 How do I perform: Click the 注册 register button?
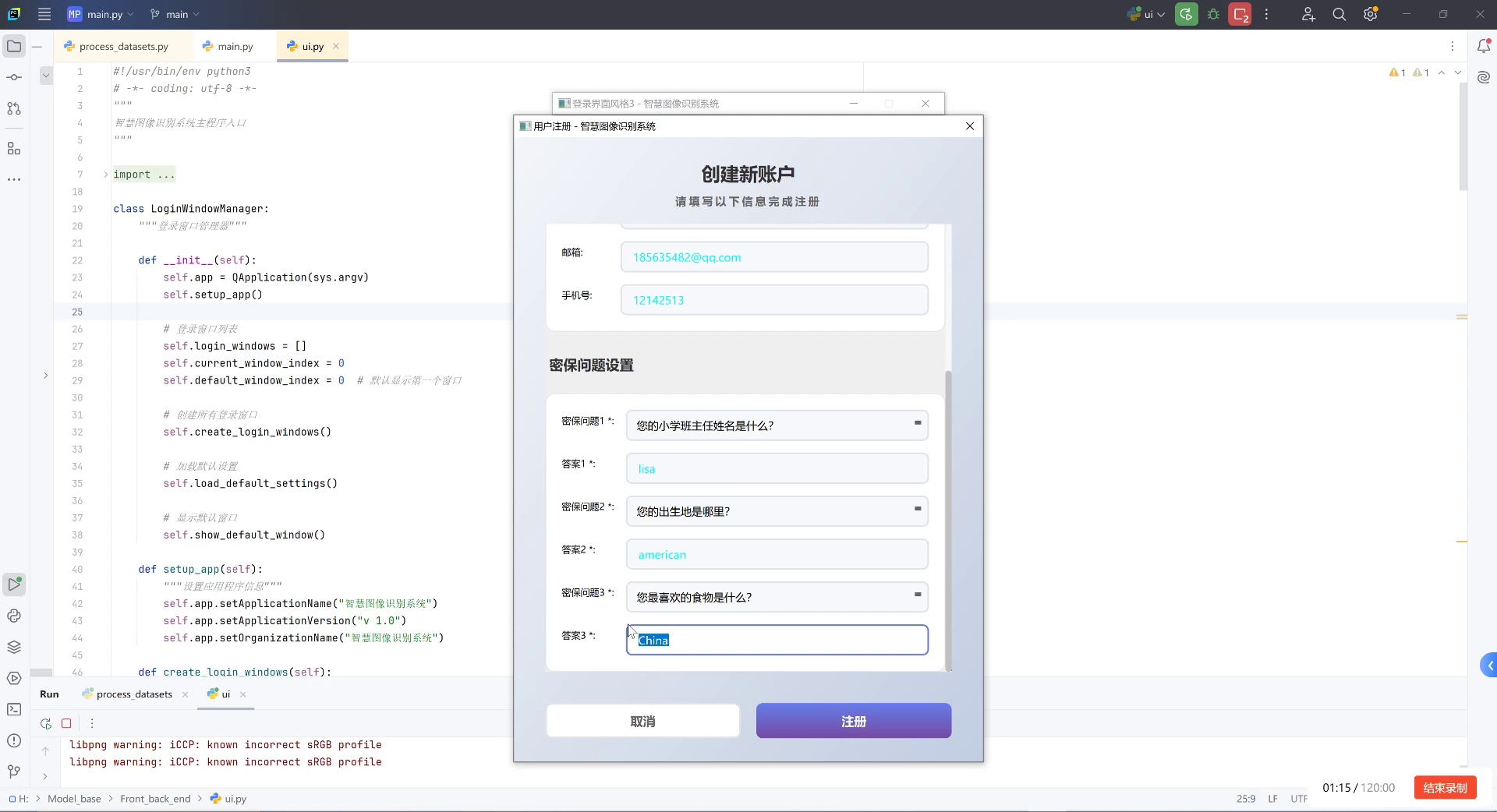click(853, 720)
